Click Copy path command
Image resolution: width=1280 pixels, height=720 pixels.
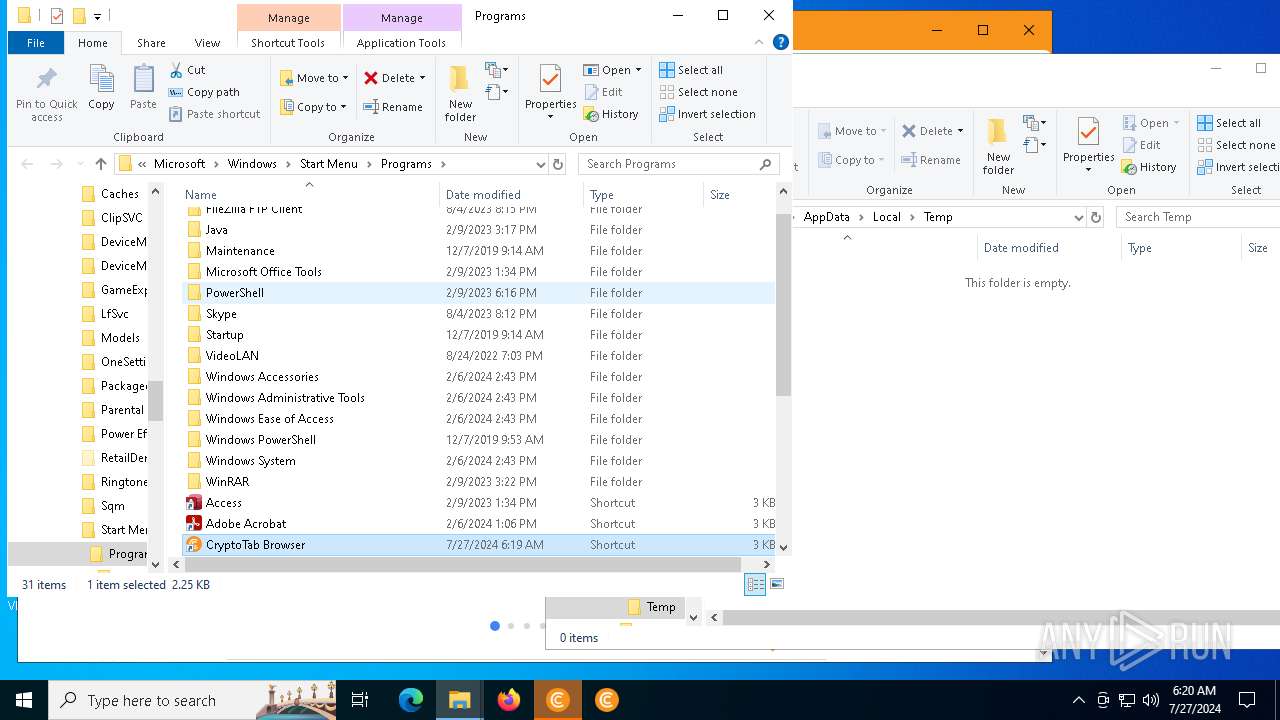pyautogui.click(x=204, y=92)
